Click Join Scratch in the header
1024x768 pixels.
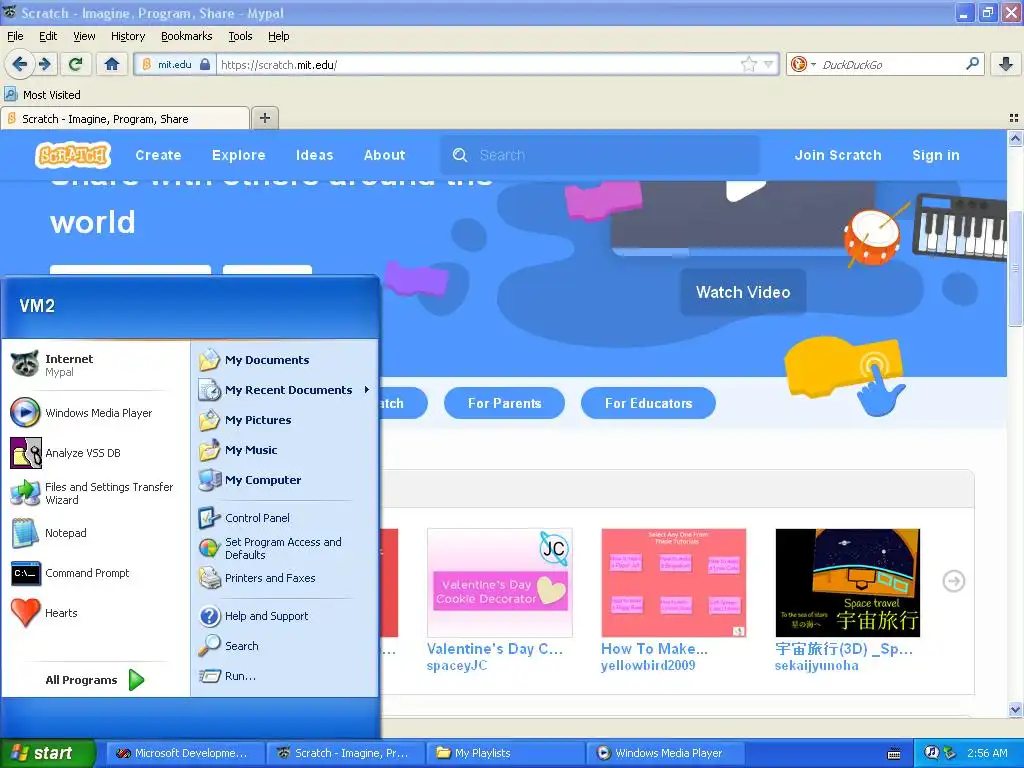[x=838, y=155]
